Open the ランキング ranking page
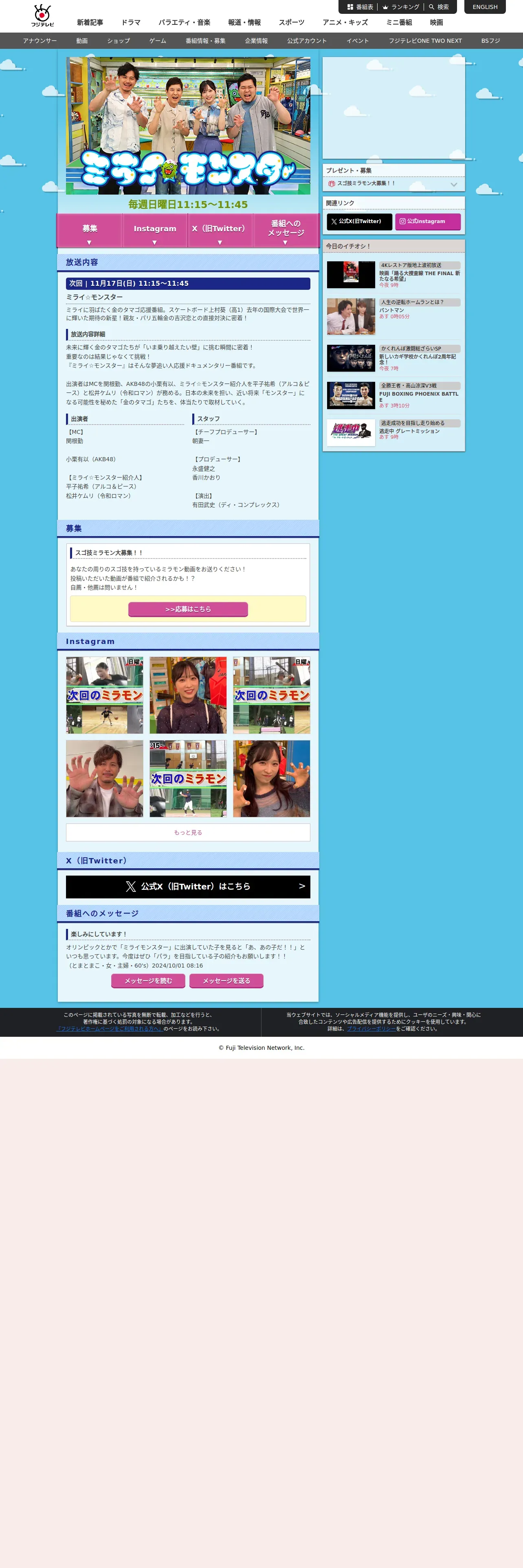This screenshot has width=523, height=1568. [401, 7]
